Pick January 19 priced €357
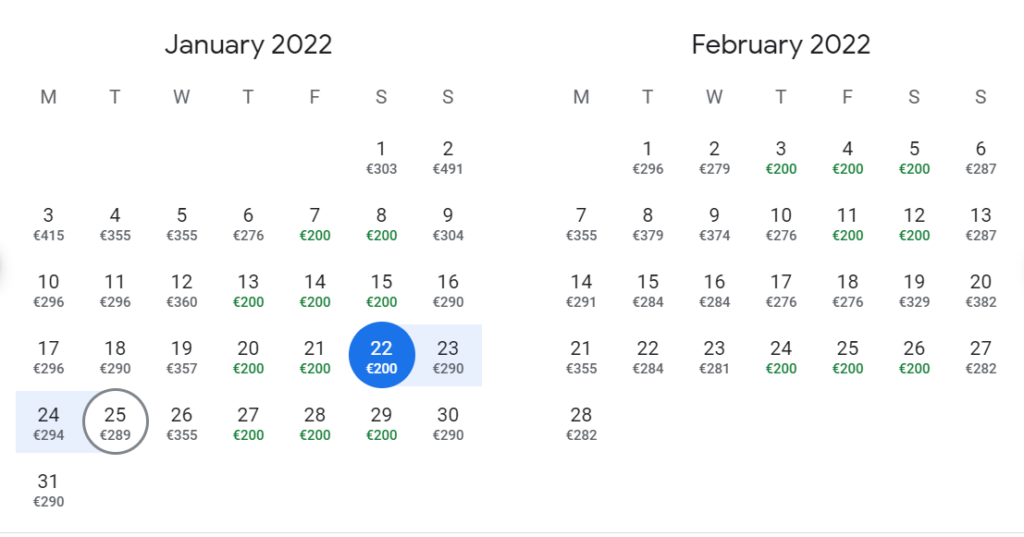 tap(181, 356)
